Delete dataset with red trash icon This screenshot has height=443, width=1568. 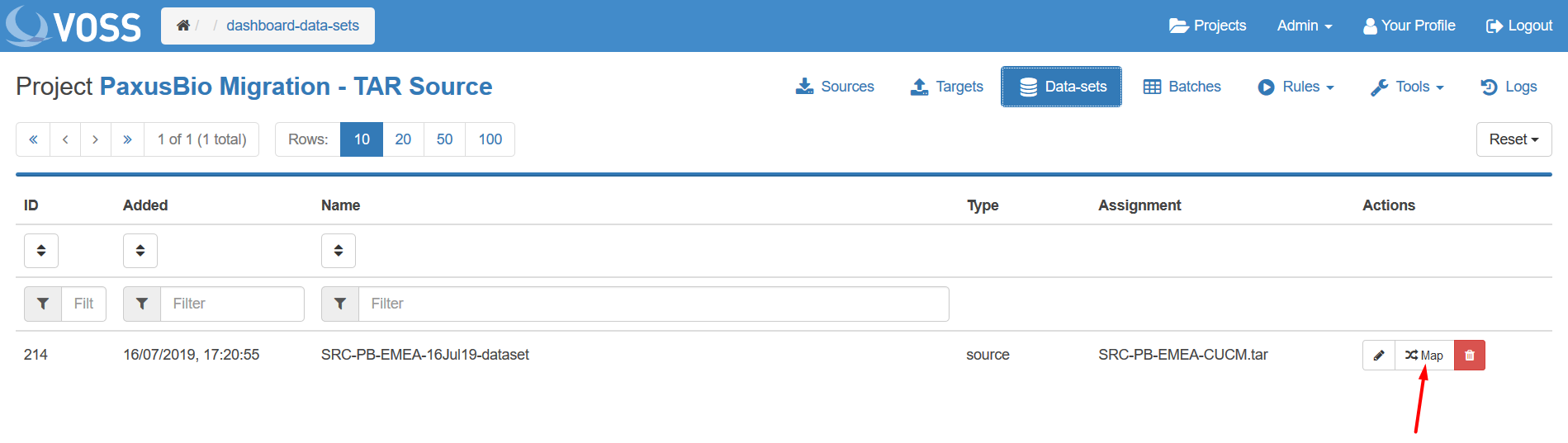1469,356
